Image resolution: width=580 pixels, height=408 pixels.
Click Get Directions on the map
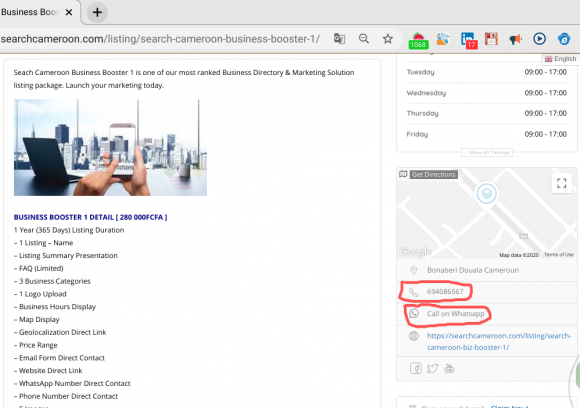coord(434,174)
